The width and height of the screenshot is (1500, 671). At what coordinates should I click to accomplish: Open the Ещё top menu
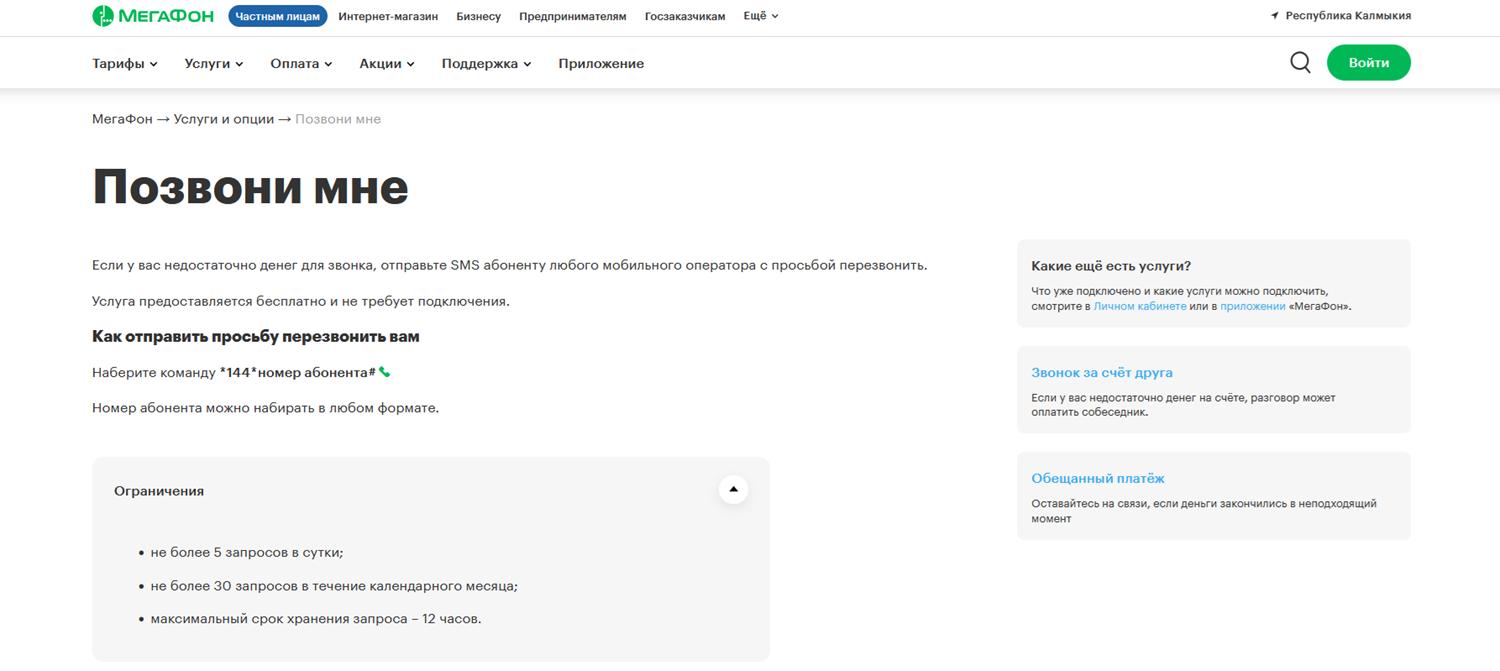point(761,16)
